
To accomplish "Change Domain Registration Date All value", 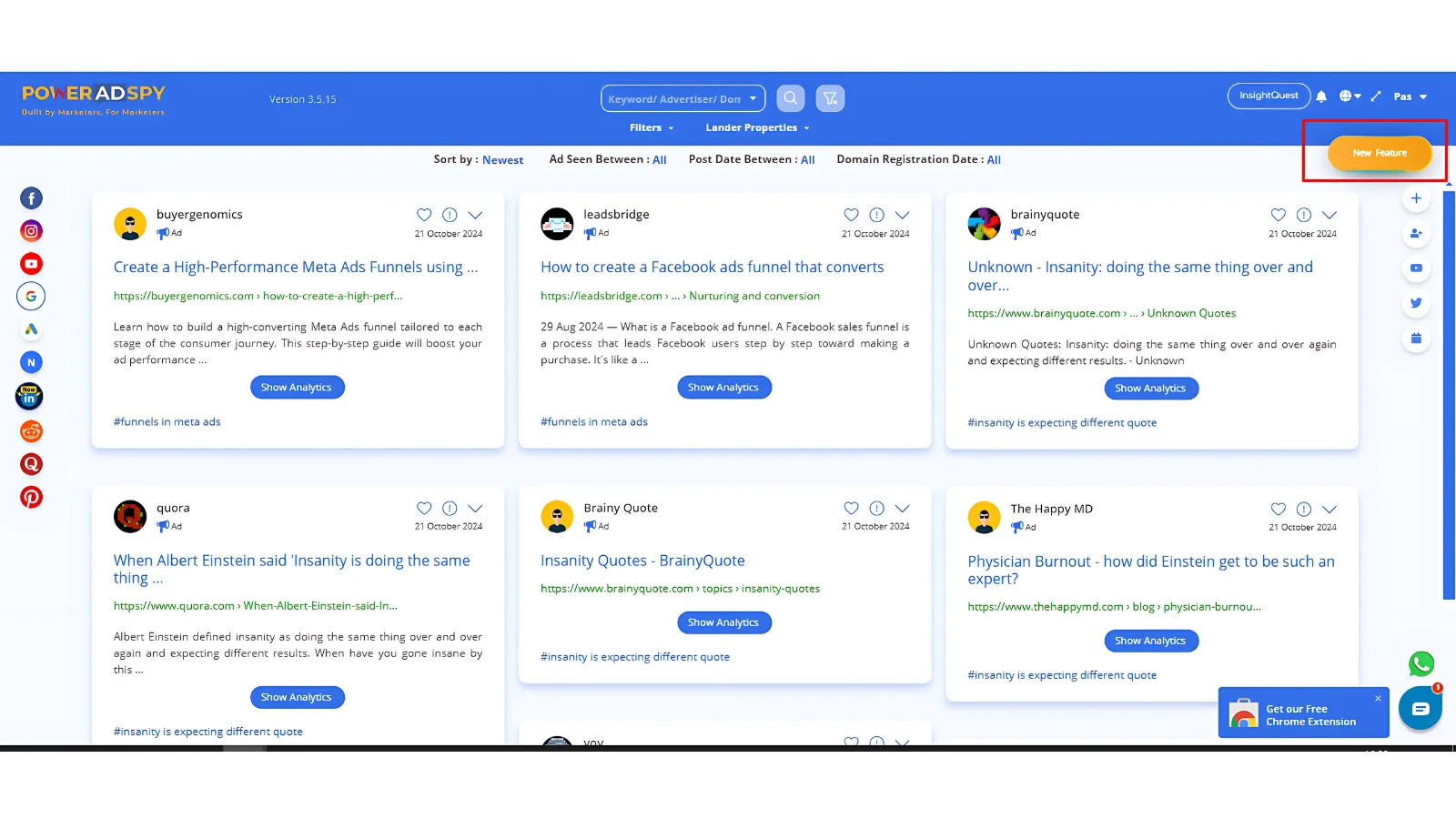I will (x=994, y=160).
